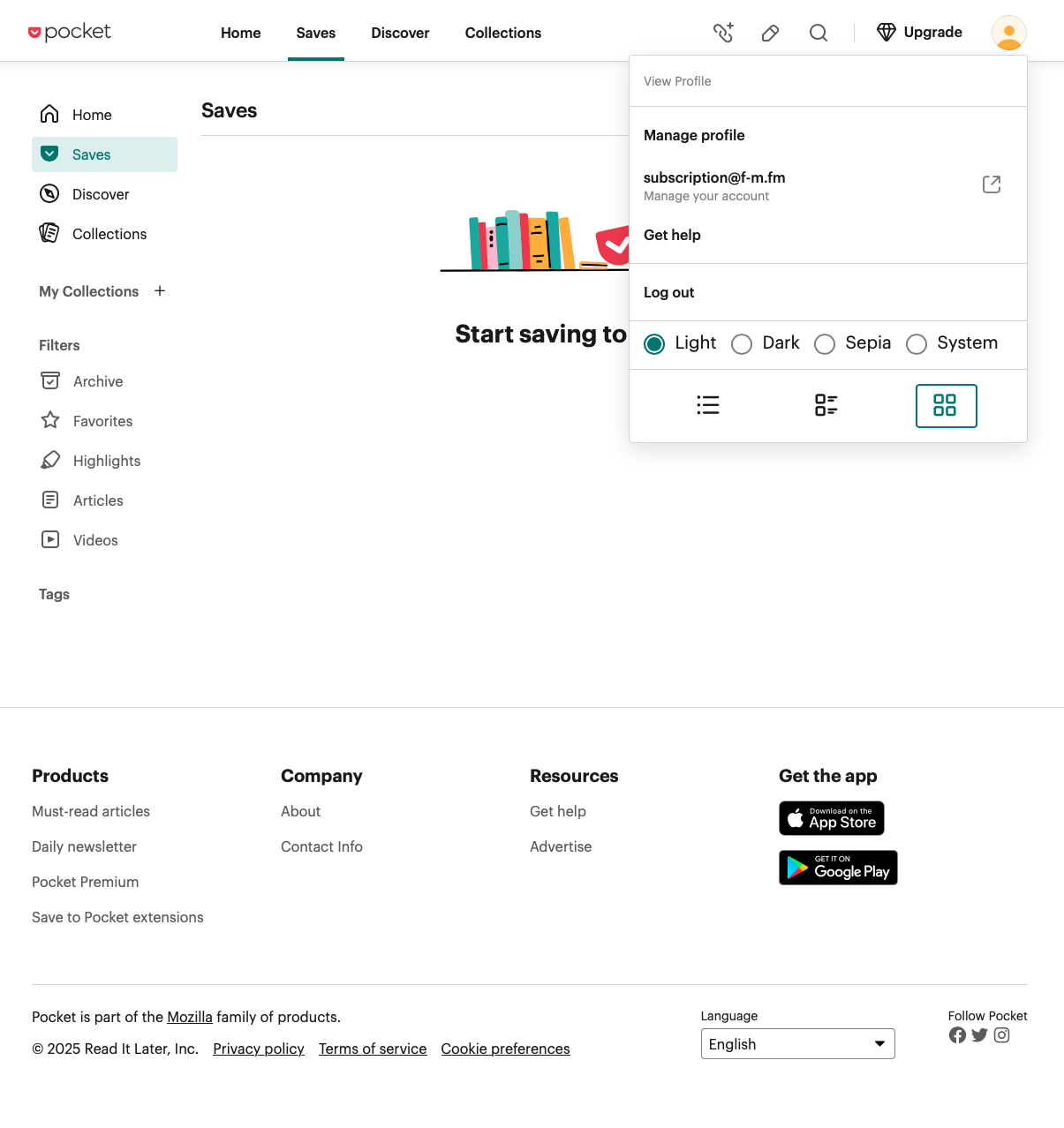Switch to detail view icon
The height and width of the screenshot is (1128, 1064).
click(x=826, y=405)
